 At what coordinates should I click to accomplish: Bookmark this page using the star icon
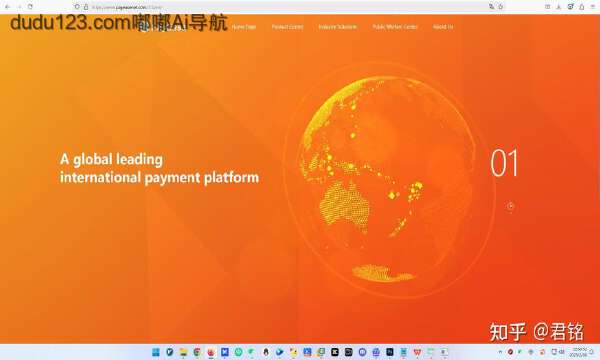[x=501, y=7]
